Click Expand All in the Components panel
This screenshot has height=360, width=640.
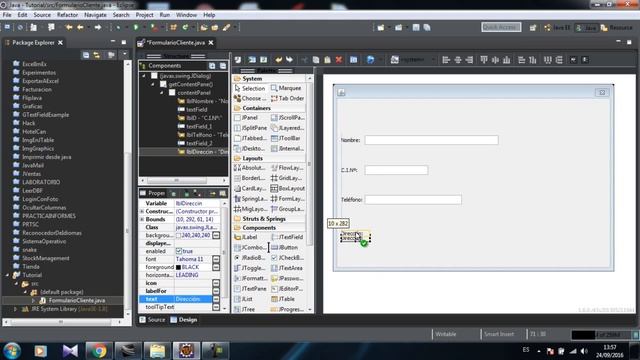212,66
